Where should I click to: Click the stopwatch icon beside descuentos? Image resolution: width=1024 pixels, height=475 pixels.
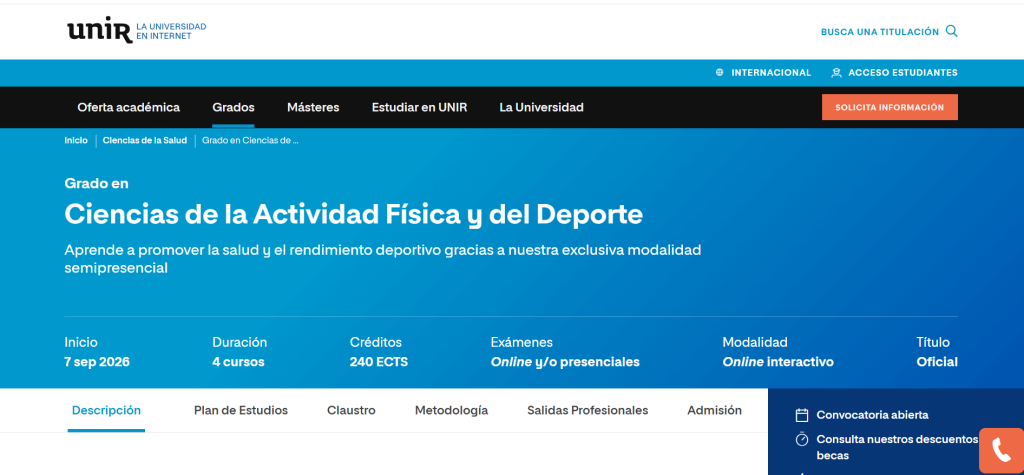point(802,439)
